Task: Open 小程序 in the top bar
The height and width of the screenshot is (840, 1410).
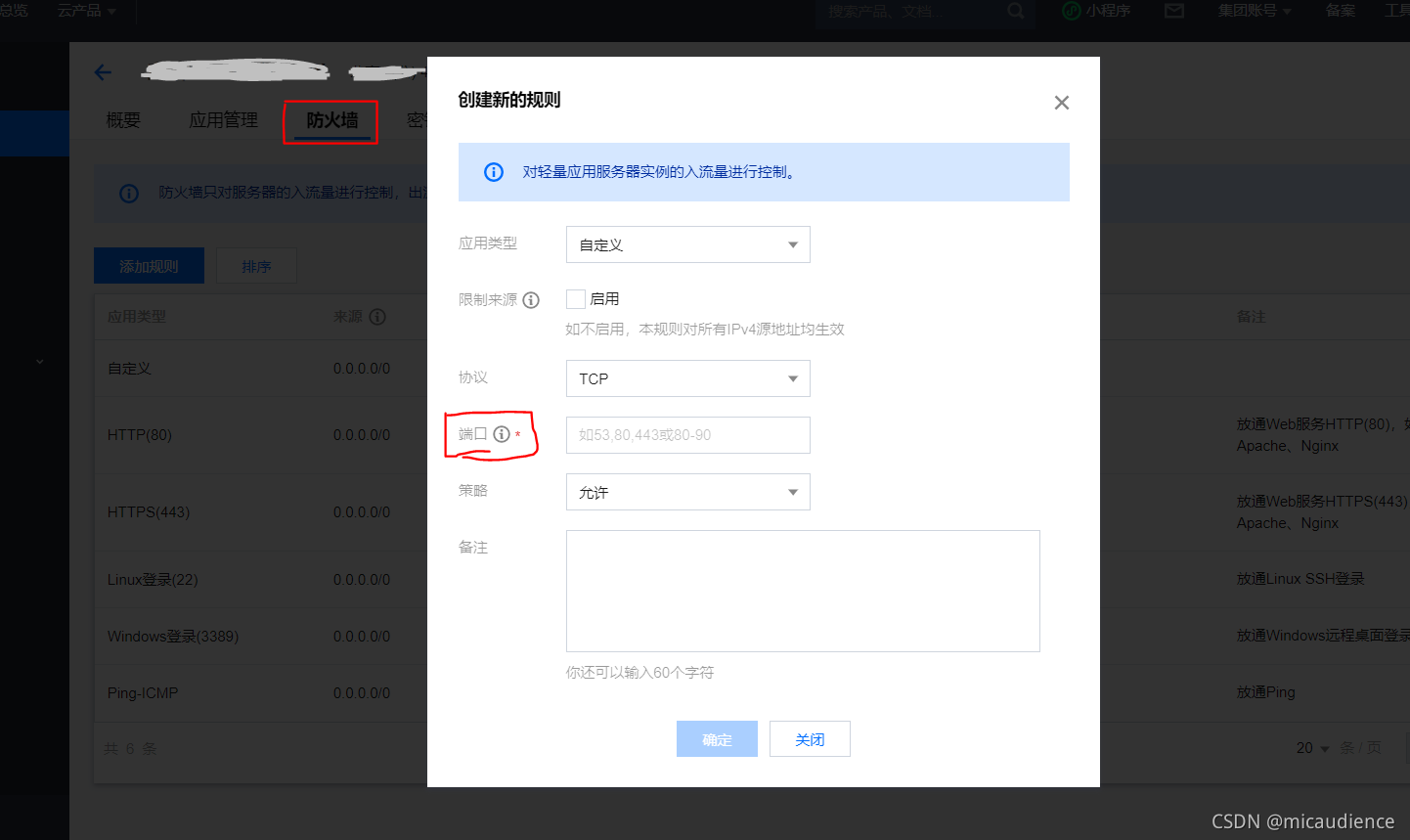Action: (1096, 11)
